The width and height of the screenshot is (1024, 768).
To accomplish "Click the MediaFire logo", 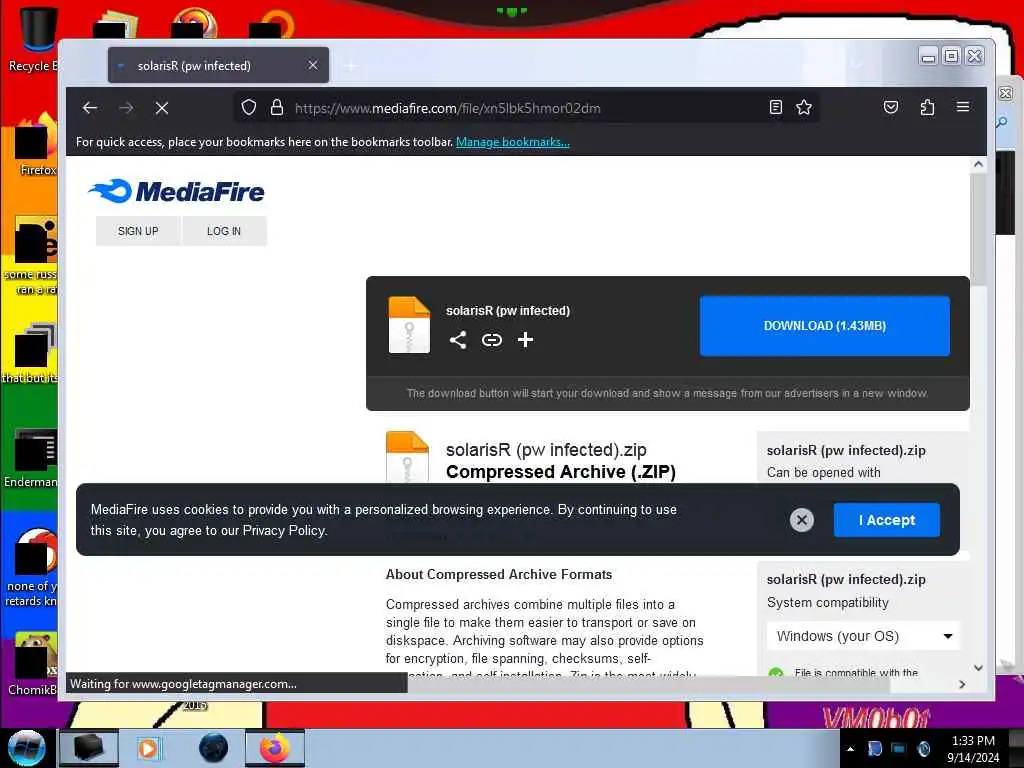I will click(x=176, y=191).
